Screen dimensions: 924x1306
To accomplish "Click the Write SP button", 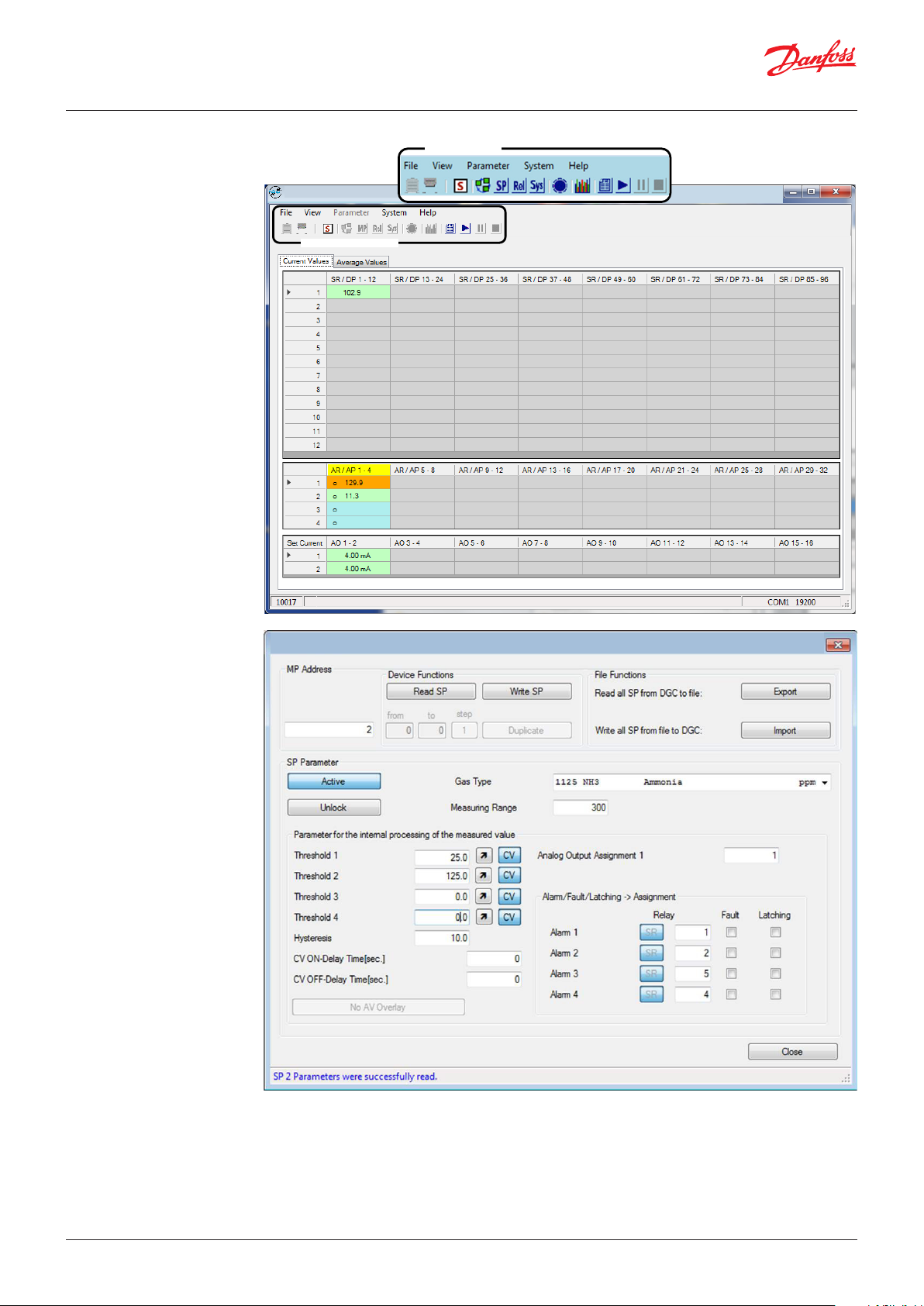I will (526, 691).
